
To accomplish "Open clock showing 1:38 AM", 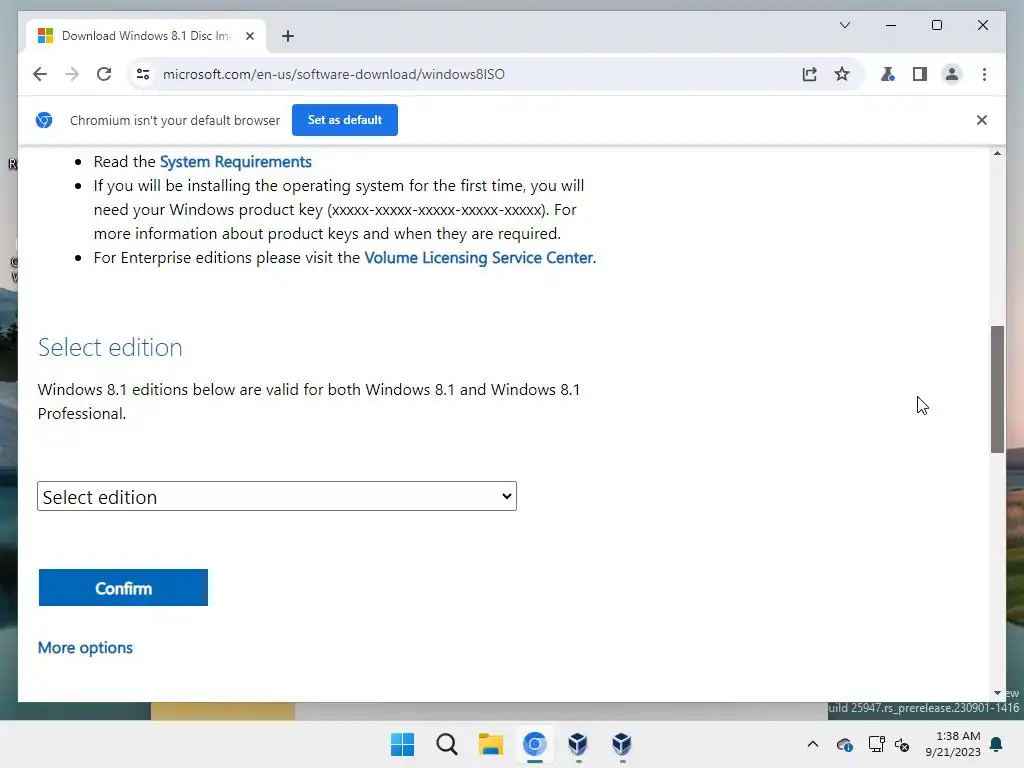I will pos(953,744).
